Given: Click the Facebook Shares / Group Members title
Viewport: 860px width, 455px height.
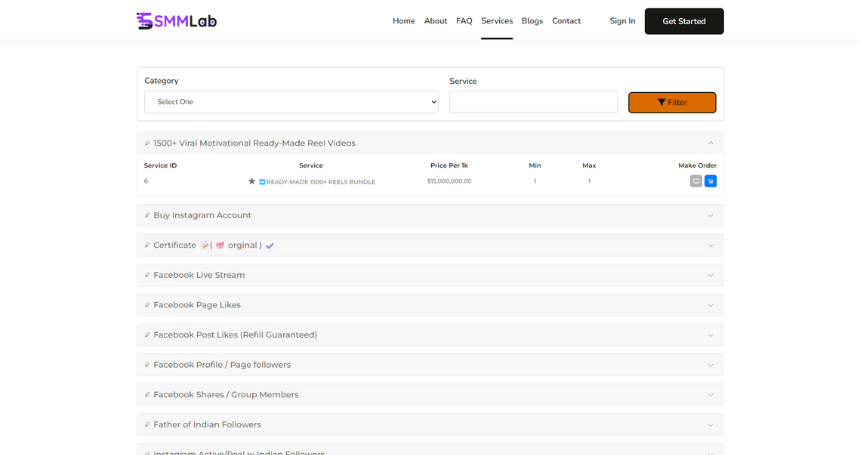Looking at the screenshot, I should click(x=226, y=395).
